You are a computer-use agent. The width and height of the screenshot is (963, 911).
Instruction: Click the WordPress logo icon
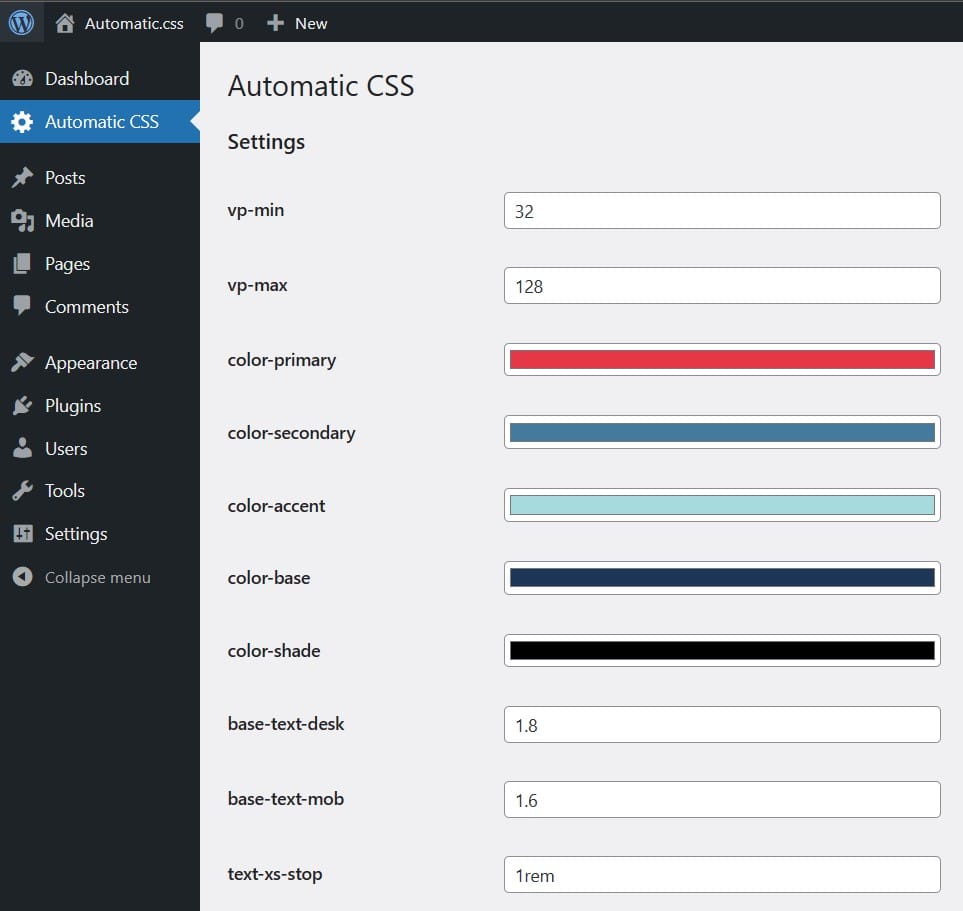pos(22,22)
